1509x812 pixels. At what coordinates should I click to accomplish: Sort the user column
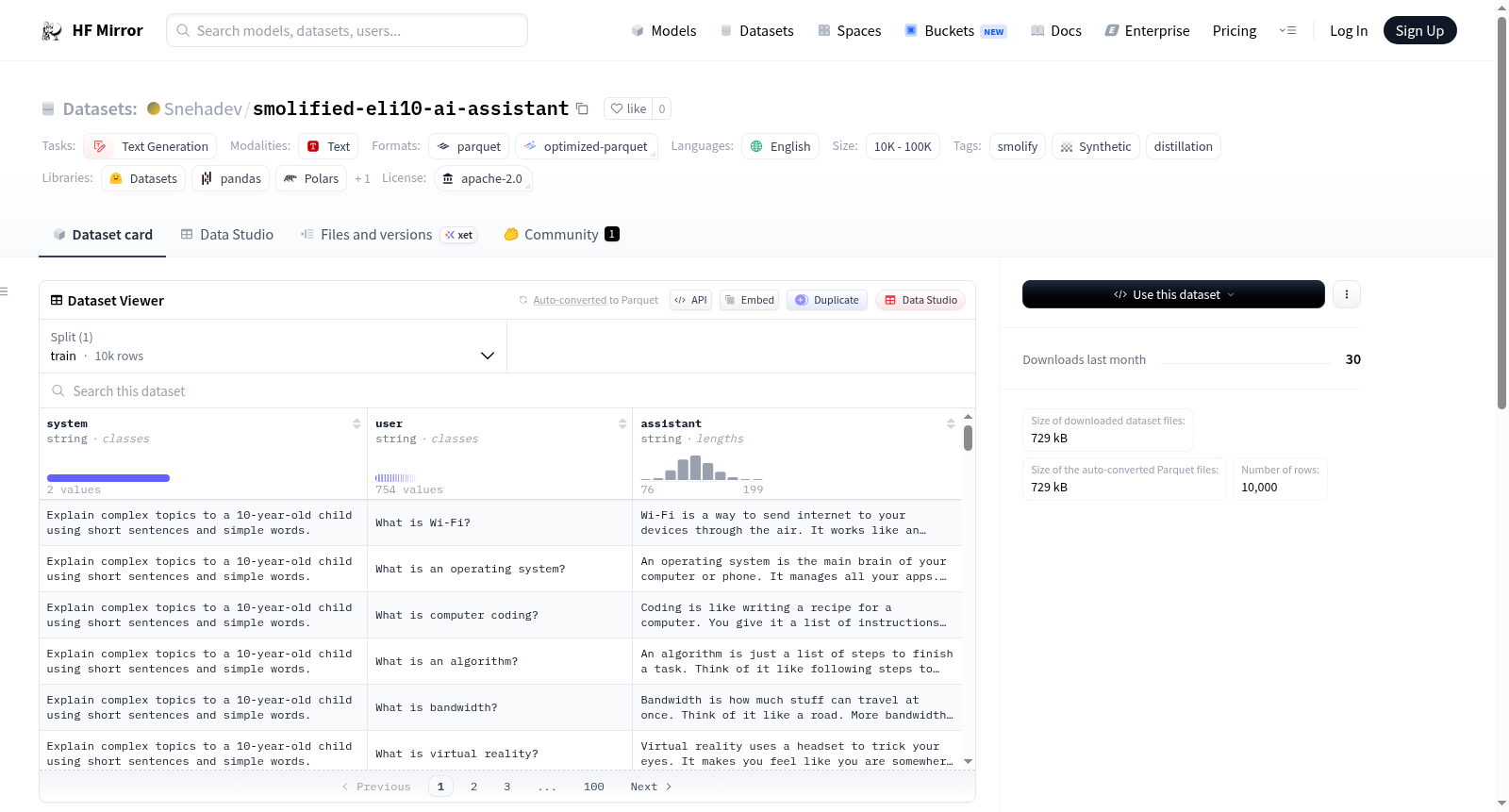click(x=622, y=423)
